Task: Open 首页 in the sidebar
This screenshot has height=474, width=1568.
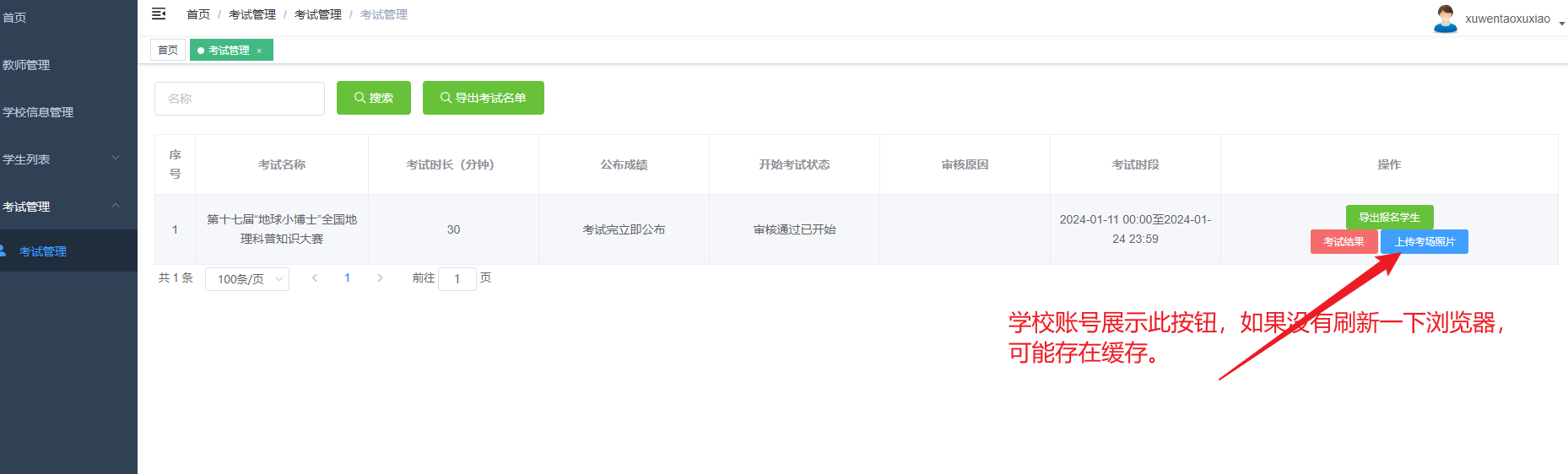Action: [x=68, y=18]
